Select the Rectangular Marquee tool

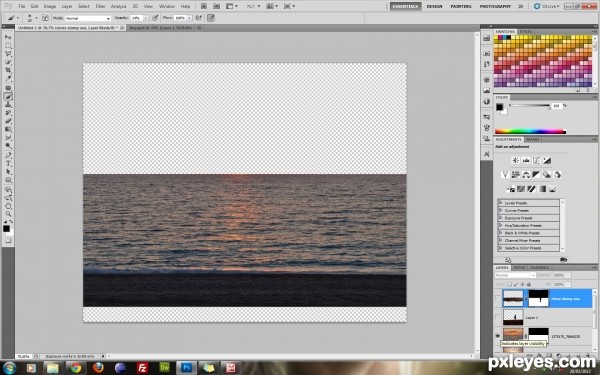tap(8, 46)
